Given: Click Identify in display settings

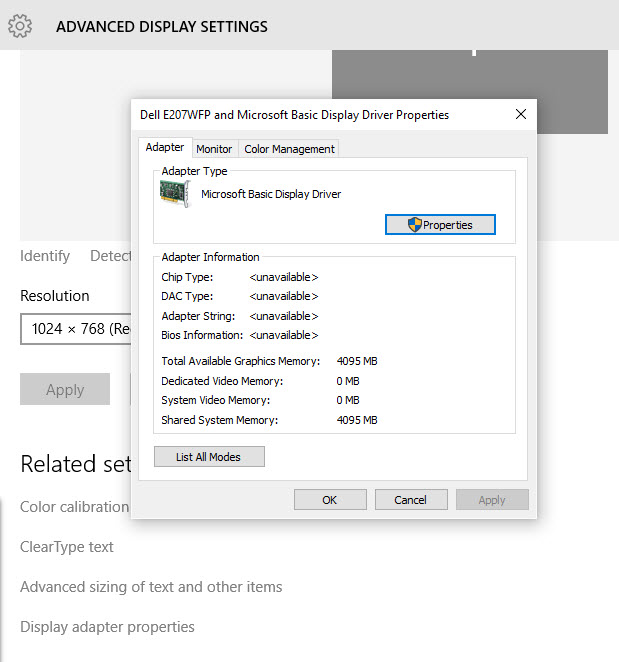Looking at the screenshot, I should [x=45, y=256].
